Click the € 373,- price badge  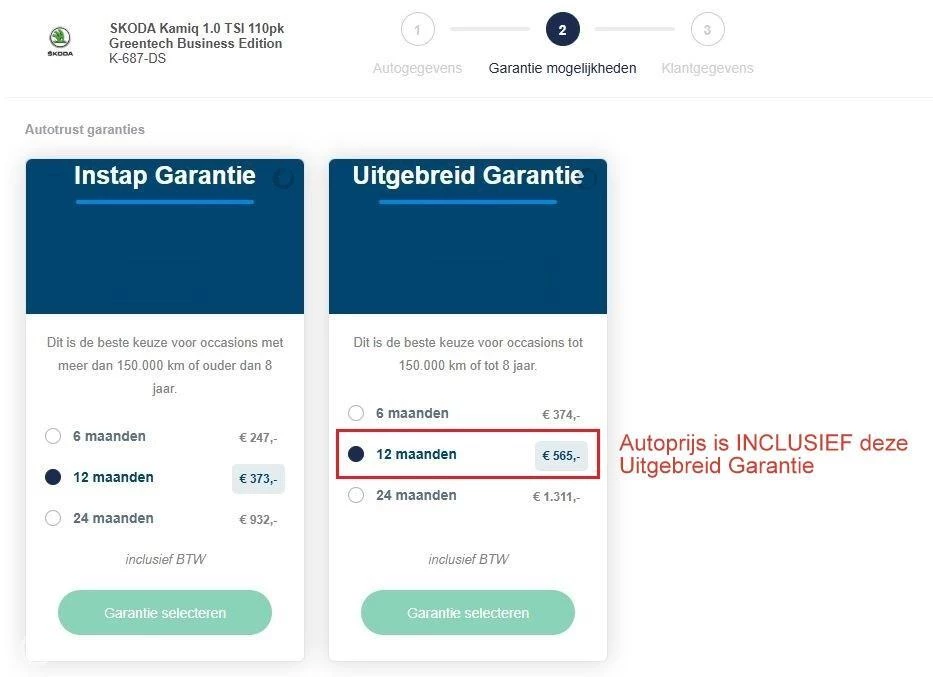tap(258, 479)
